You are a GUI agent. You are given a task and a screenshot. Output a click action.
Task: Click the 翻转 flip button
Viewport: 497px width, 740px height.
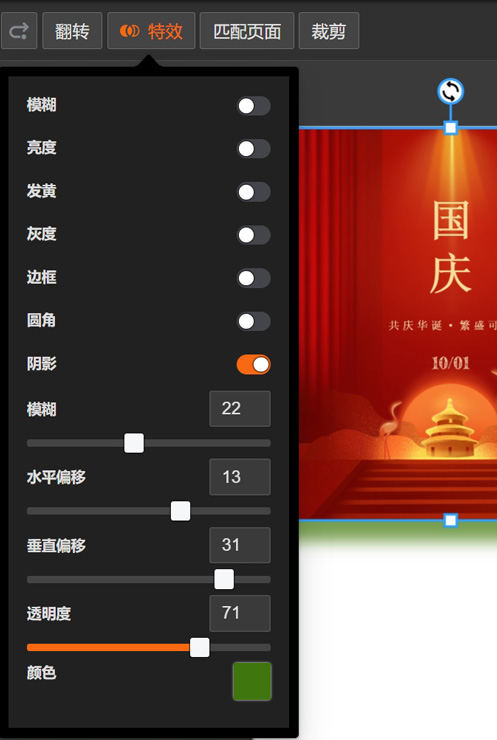pos(72,31)
